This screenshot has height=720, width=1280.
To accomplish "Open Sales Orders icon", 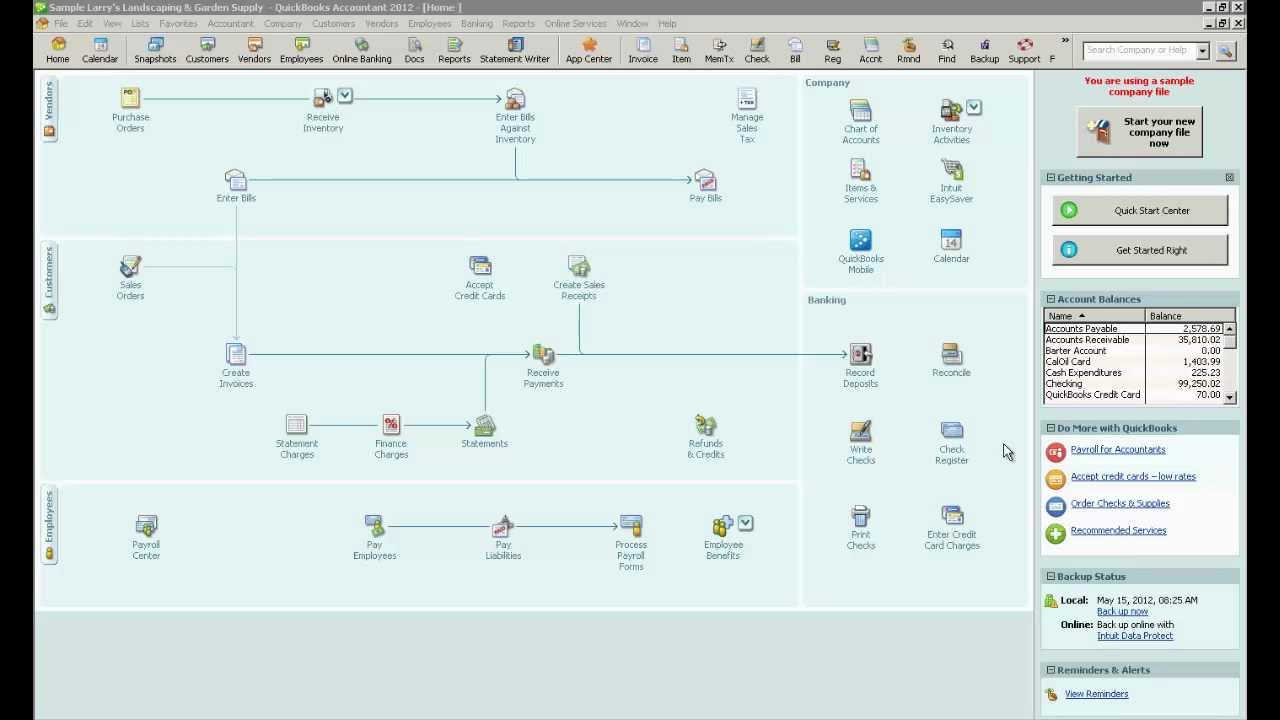I will pos(130,266).
